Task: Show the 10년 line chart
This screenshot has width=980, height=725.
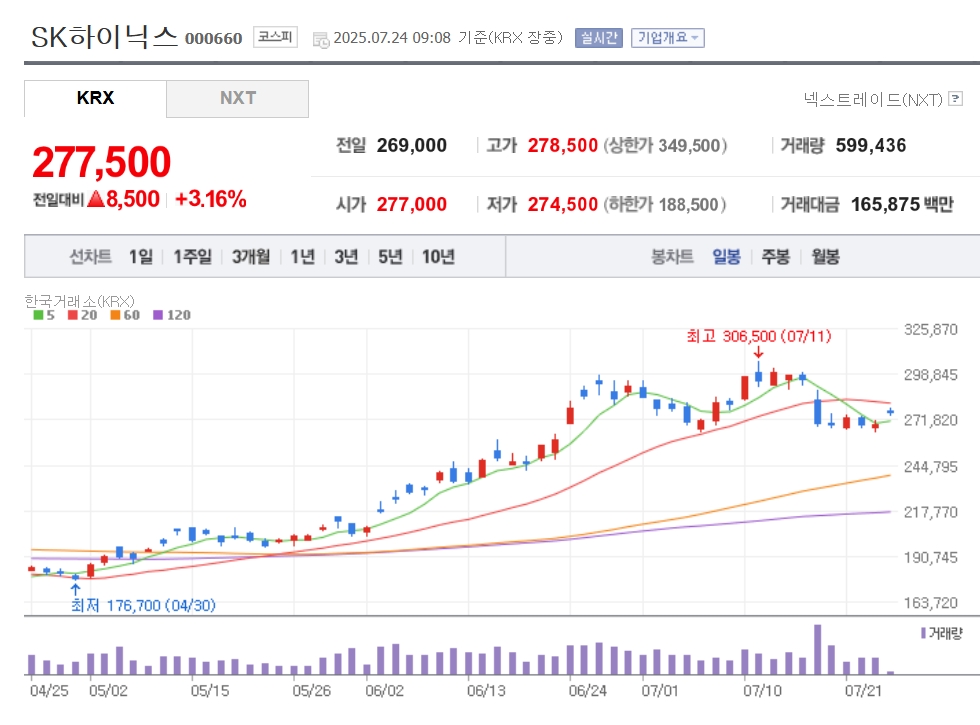Action: click(438, 256)
